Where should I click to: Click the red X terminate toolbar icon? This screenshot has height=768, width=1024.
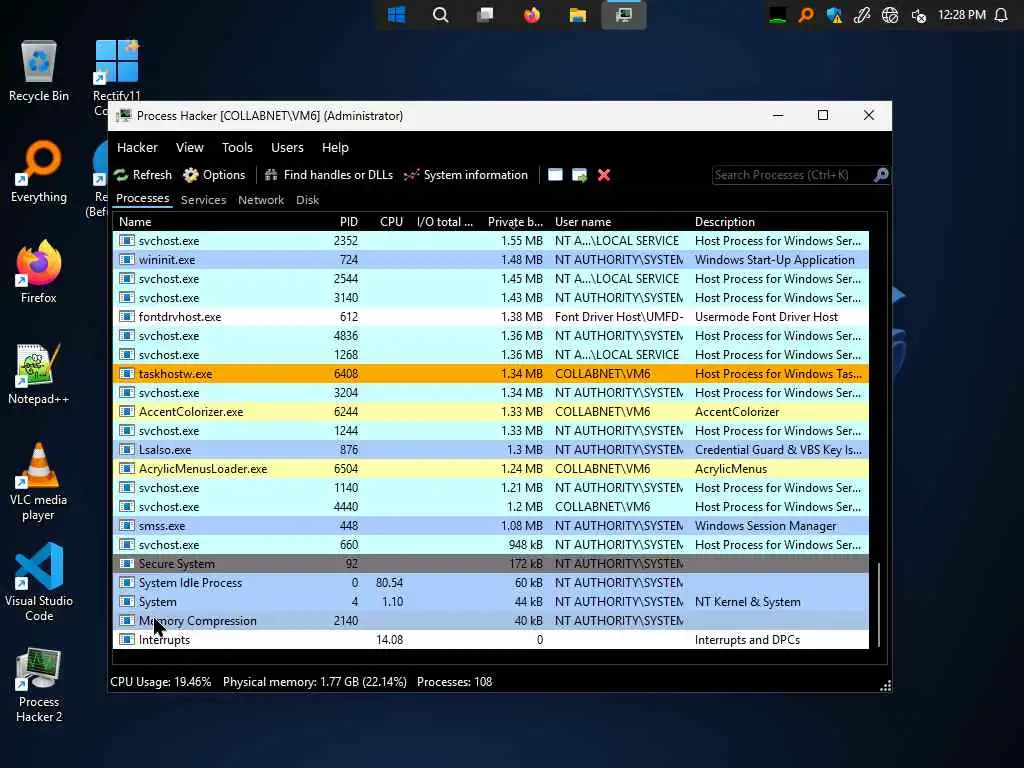pyautogui.click(x=604, y=175)
